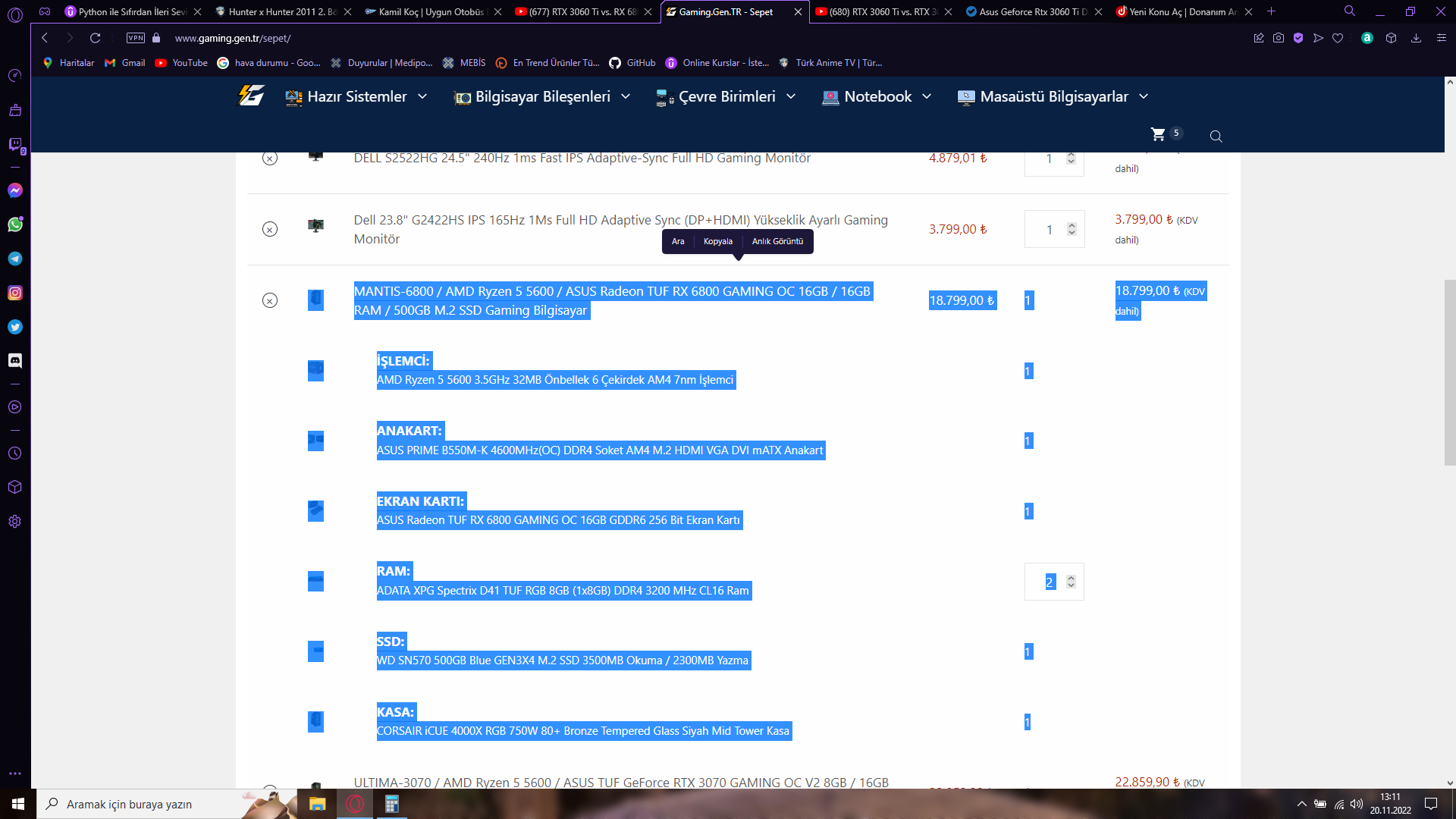Toggle the VPN badge in address bar
Viewport: 1456px width, 819px height.
(x=136, y=38)
